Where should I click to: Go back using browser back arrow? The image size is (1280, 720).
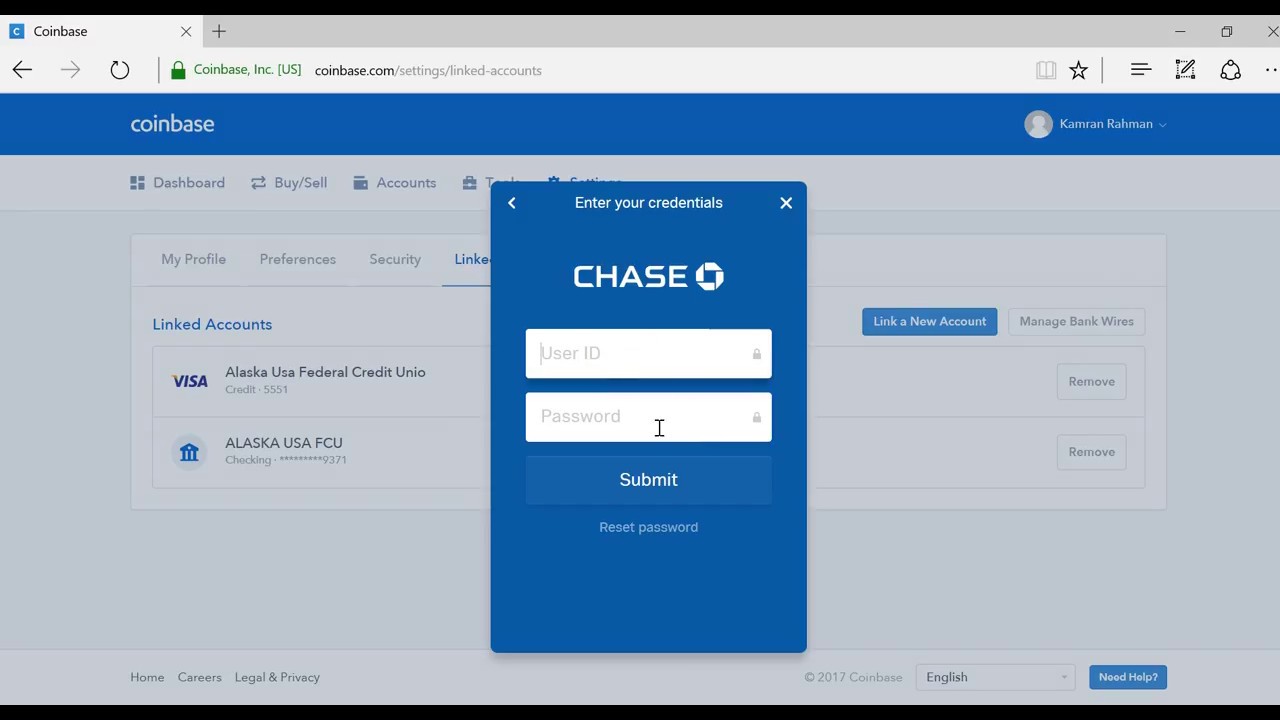(x=22, y=70)
